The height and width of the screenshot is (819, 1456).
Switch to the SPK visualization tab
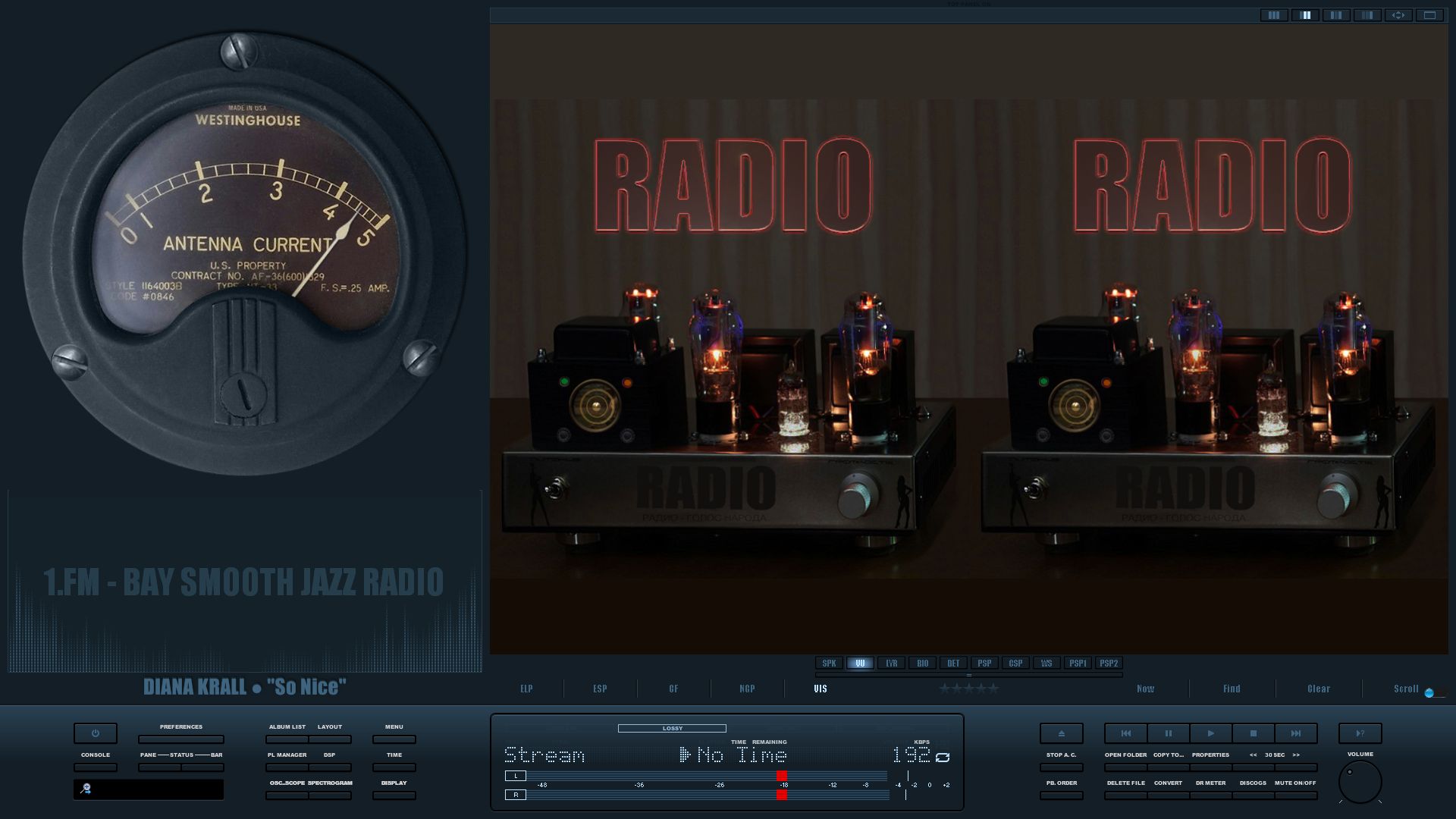point(830,664)
